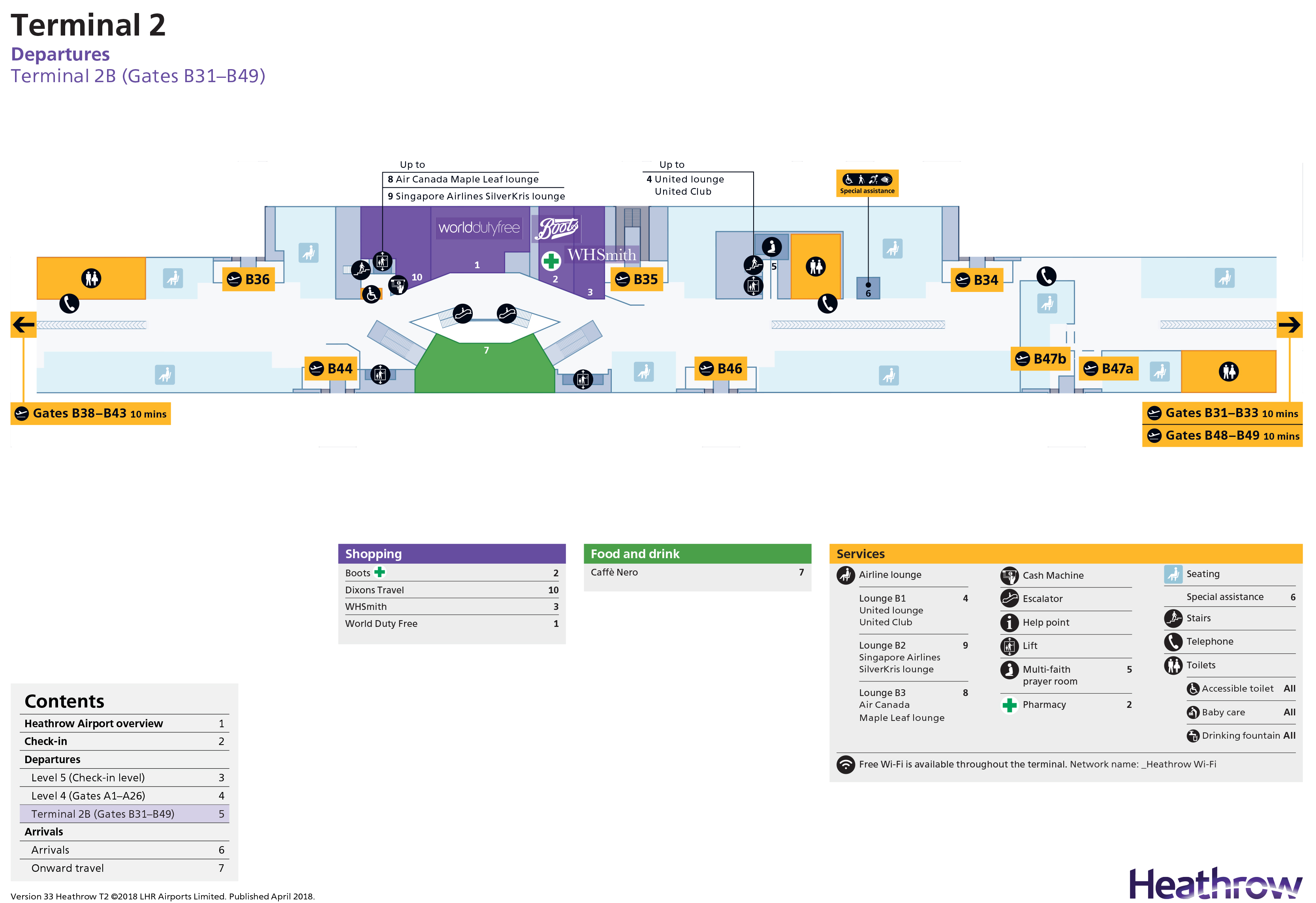The height and width of the screenshot is (903, 1316).
Task: Click the Free Wi-Fi icon in Services
Action: click(846, 765)
